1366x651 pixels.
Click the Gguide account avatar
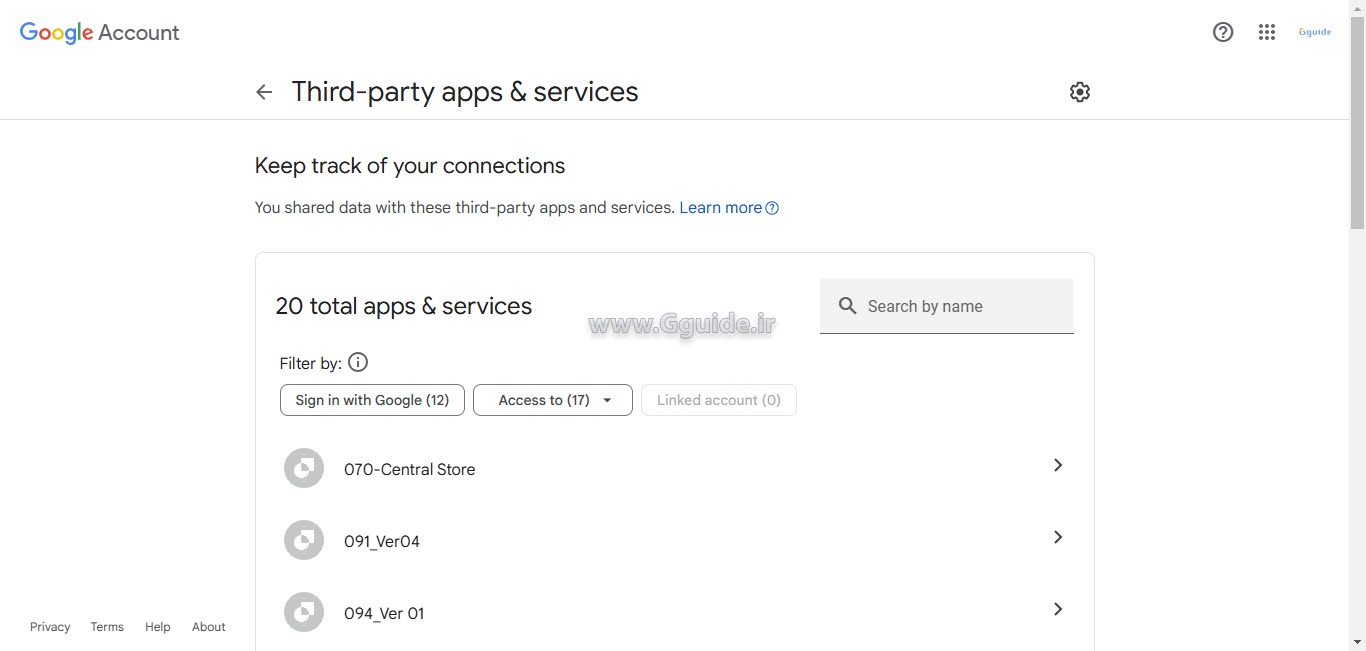click(1314, 32)
